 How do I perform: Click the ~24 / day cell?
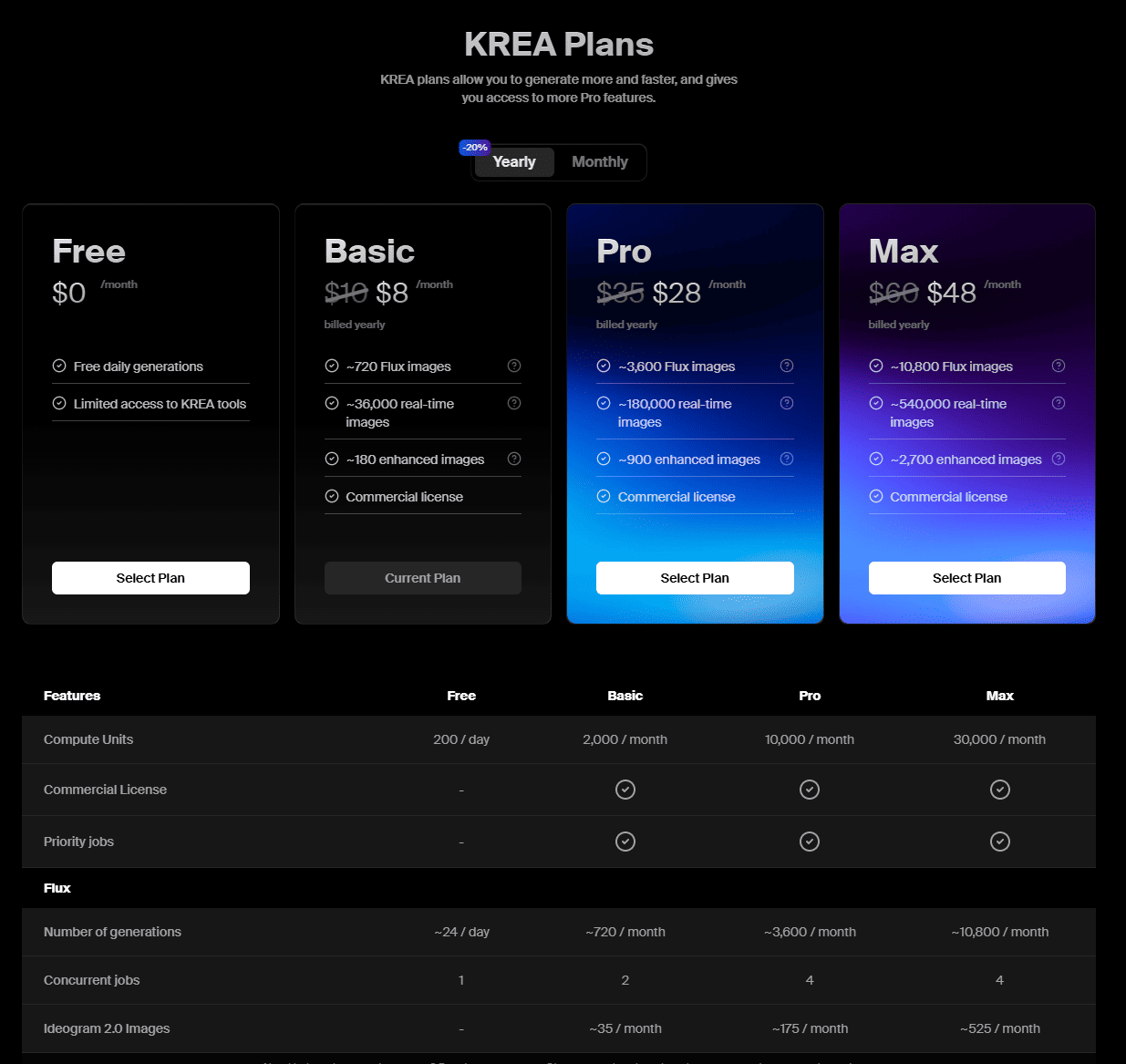(461, 932)
